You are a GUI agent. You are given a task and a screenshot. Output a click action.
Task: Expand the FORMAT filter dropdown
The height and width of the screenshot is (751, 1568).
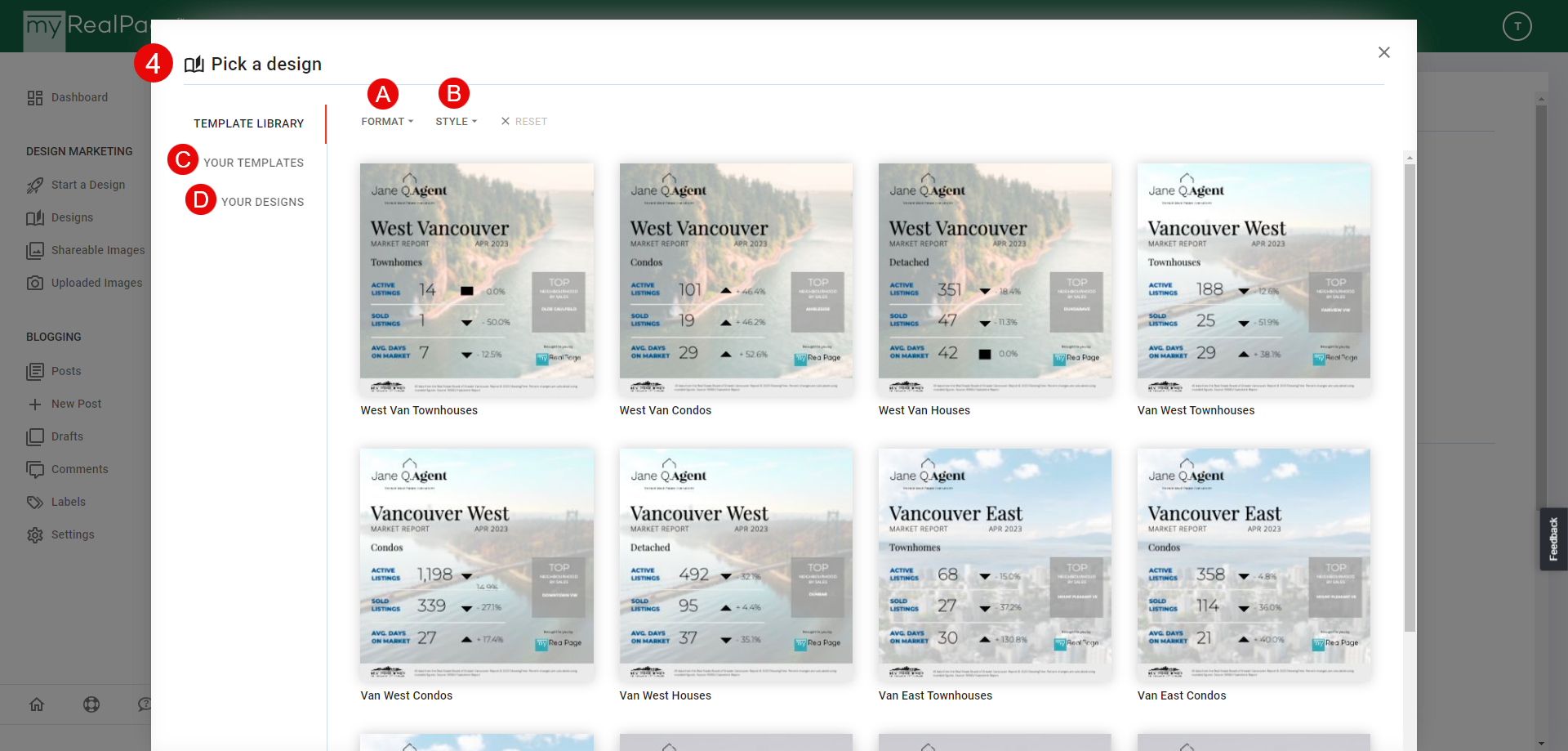(x=387, y=122)
